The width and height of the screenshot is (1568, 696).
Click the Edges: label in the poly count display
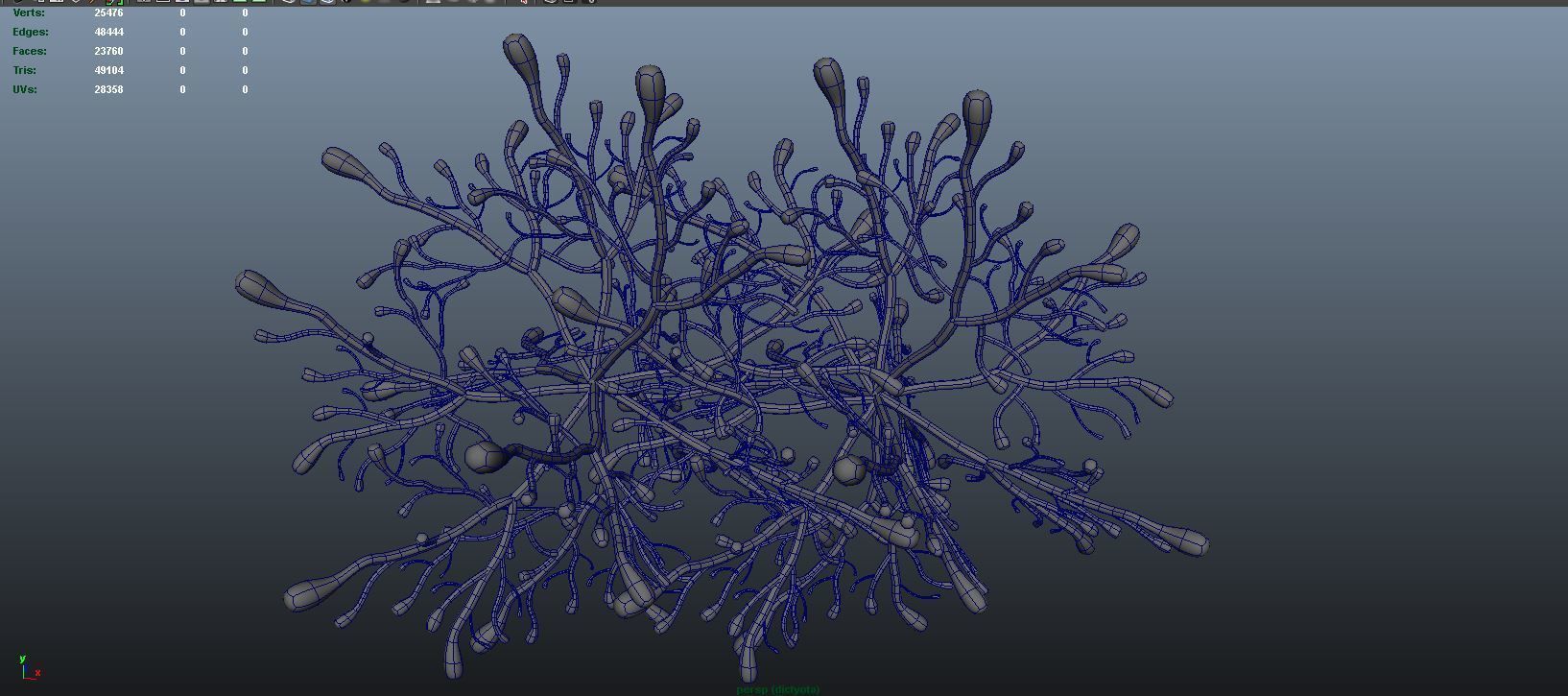pyautogui.click(x=31, y=32)
